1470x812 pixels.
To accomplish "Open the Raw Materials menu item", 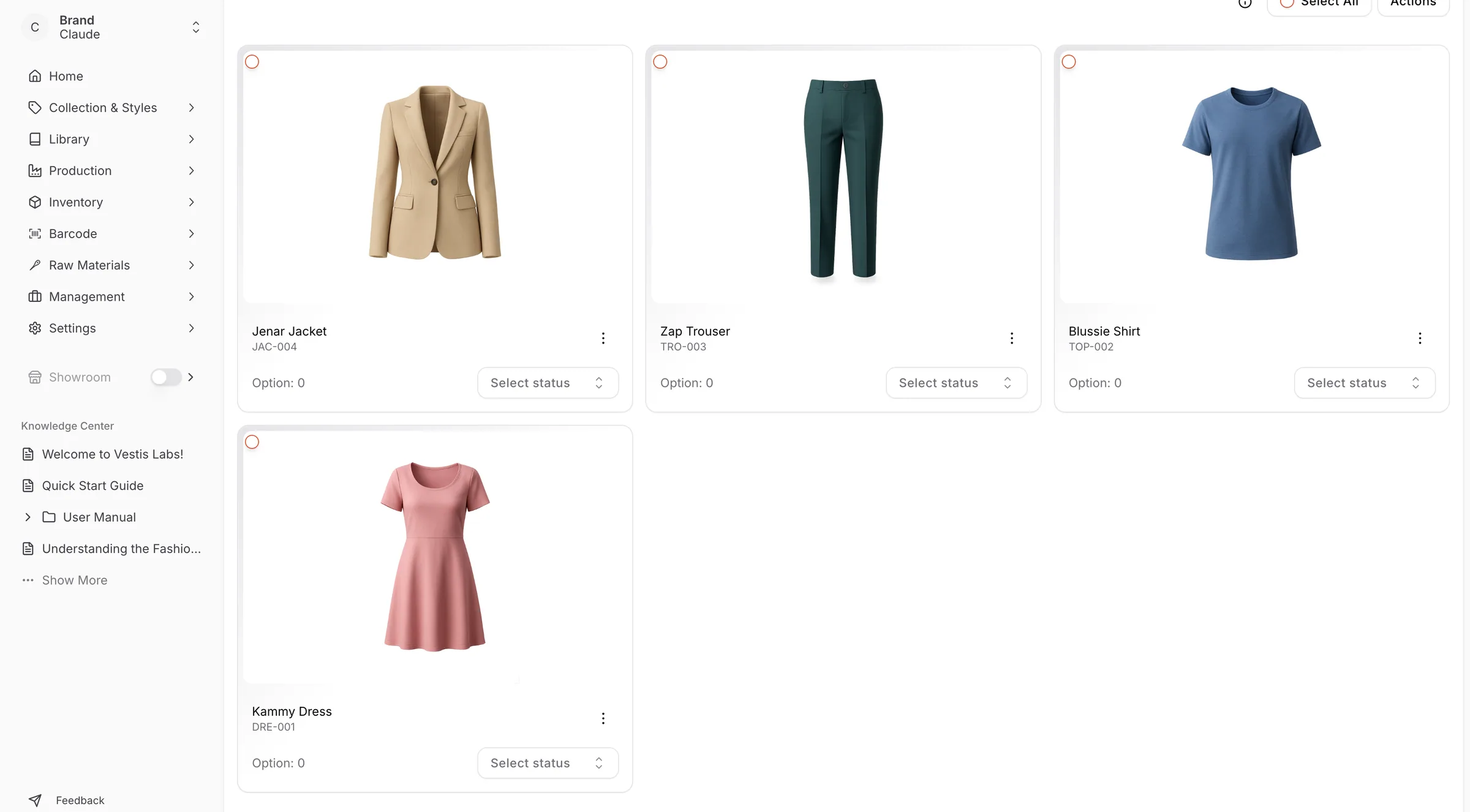I will 111,265.
